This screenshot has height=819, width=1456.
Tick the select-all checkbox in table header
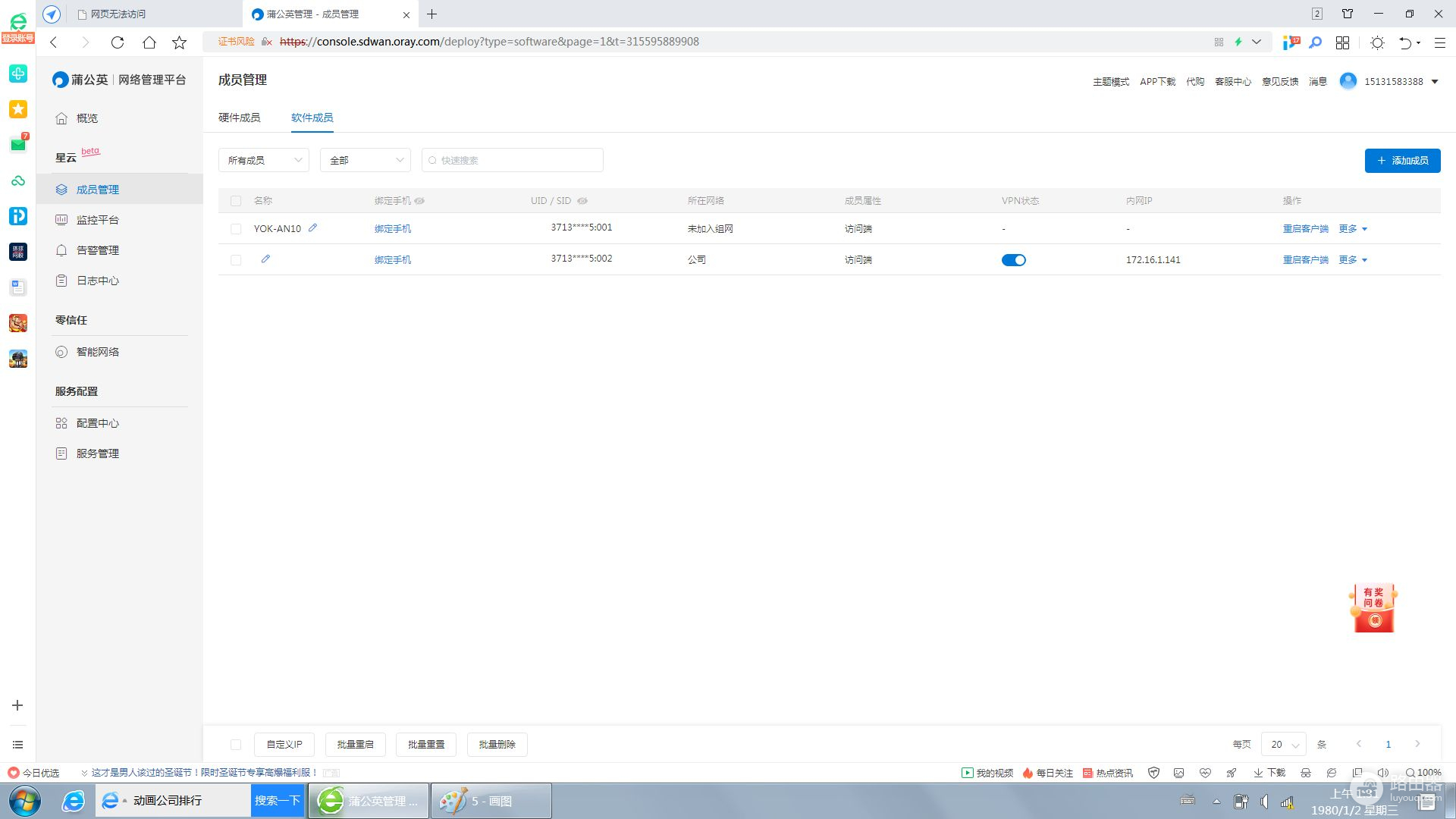236,201
